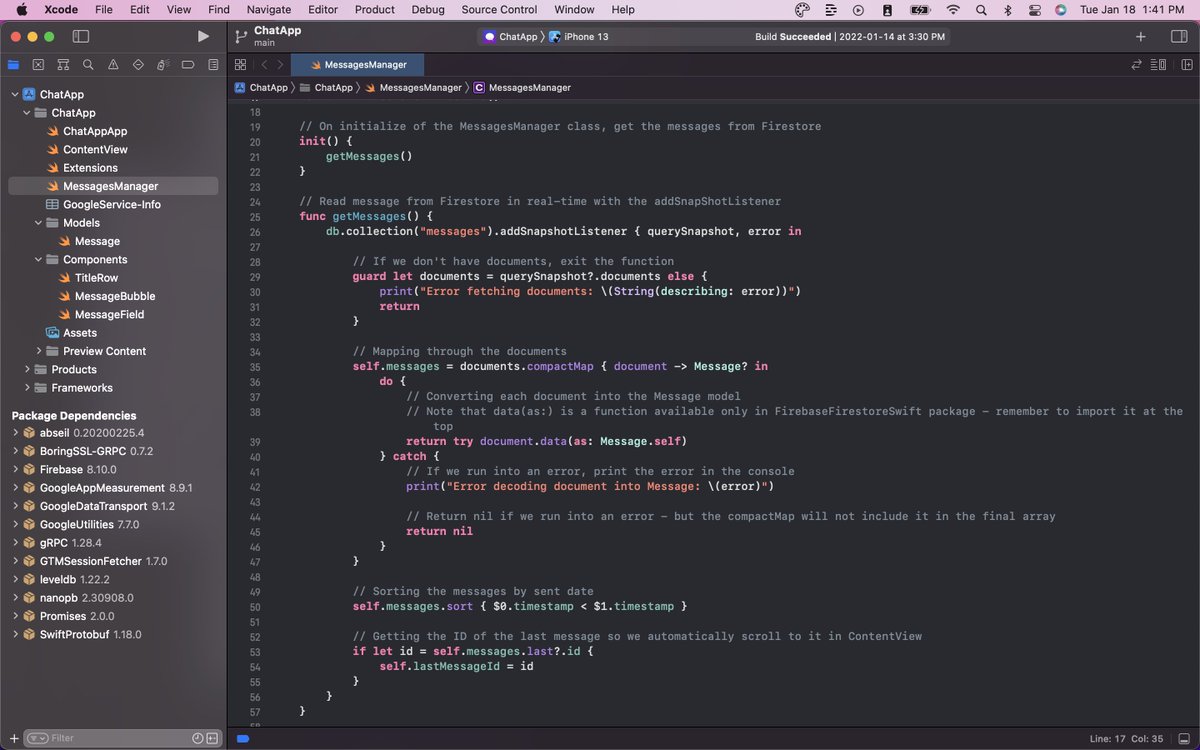The width and height of the screenshot is (1200, 750).
Task: Collapse the ChatApp group folder
Action: pyautogui.click(x=27, y=113)
